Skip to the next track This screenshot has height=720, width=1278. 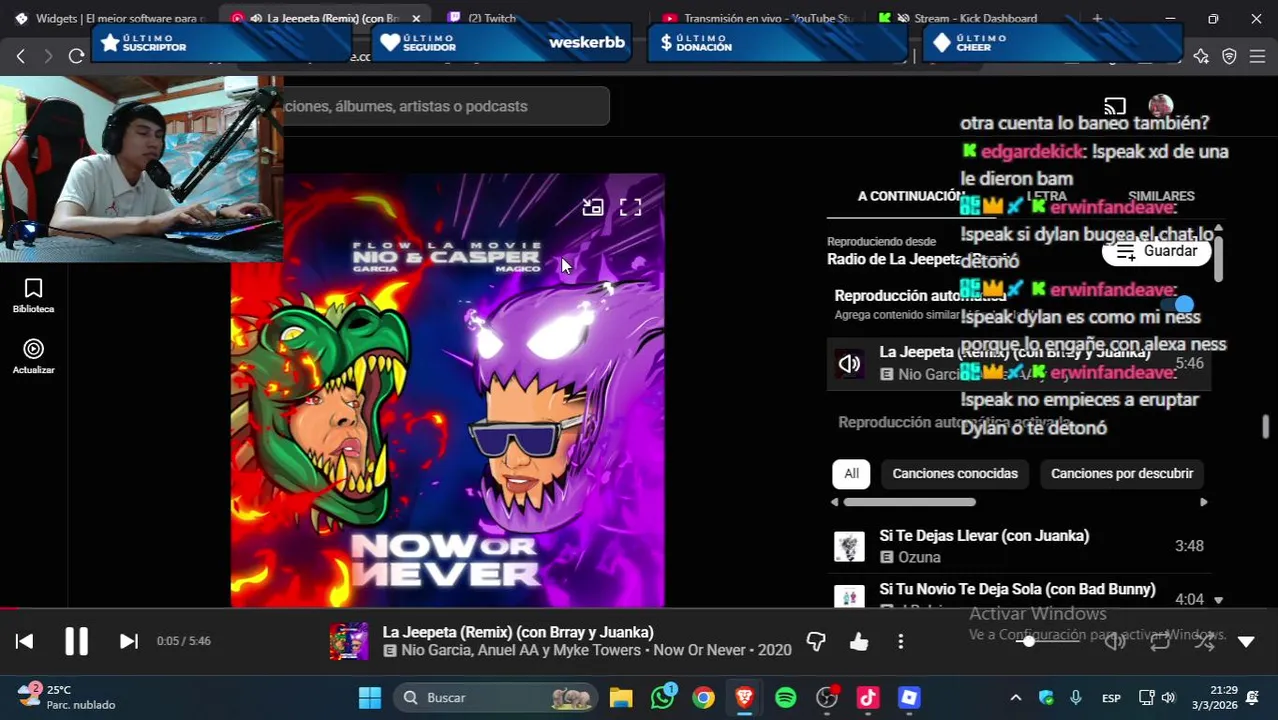coord(129,641)
